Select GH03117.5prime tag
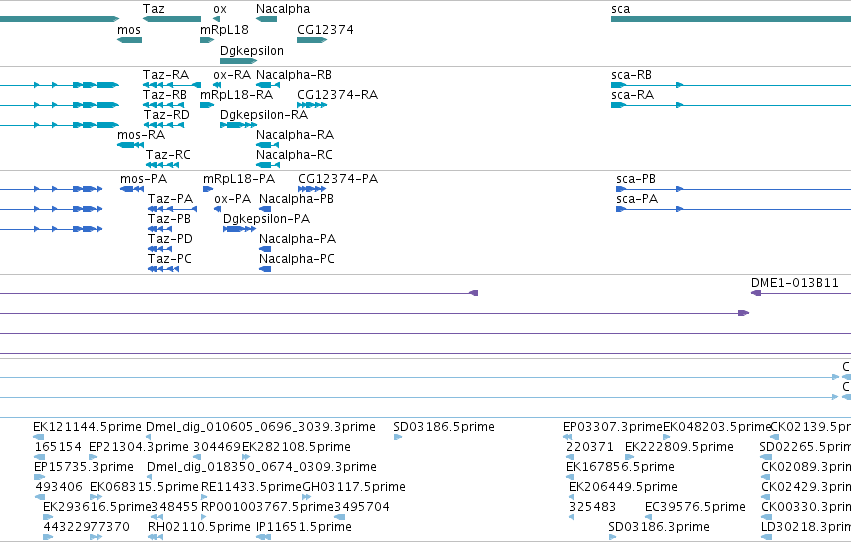Image resolution: width=851 pixels, height=542 pixels. coord(307,497)
